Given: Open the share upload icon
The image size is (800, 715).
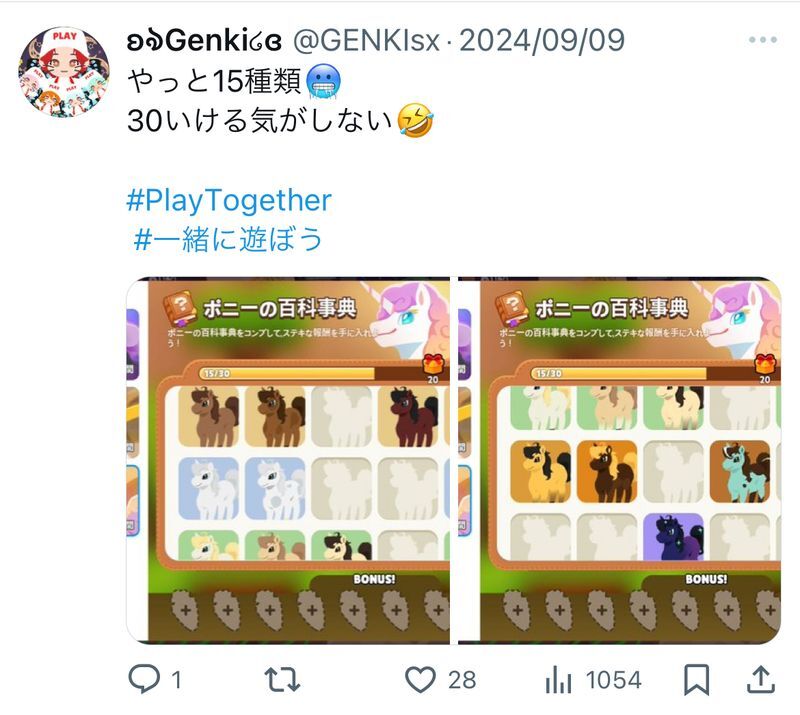Looking at the screenshot, I should [761, 679].
